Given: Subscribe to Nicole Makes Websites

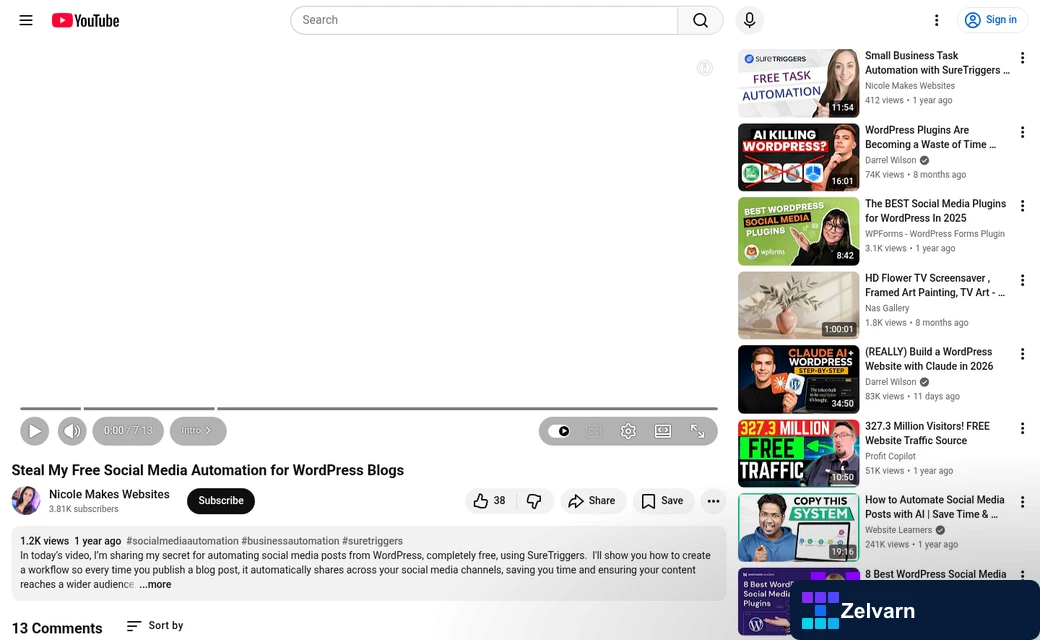Looking at the screenshot, I should tap(221, 501).
